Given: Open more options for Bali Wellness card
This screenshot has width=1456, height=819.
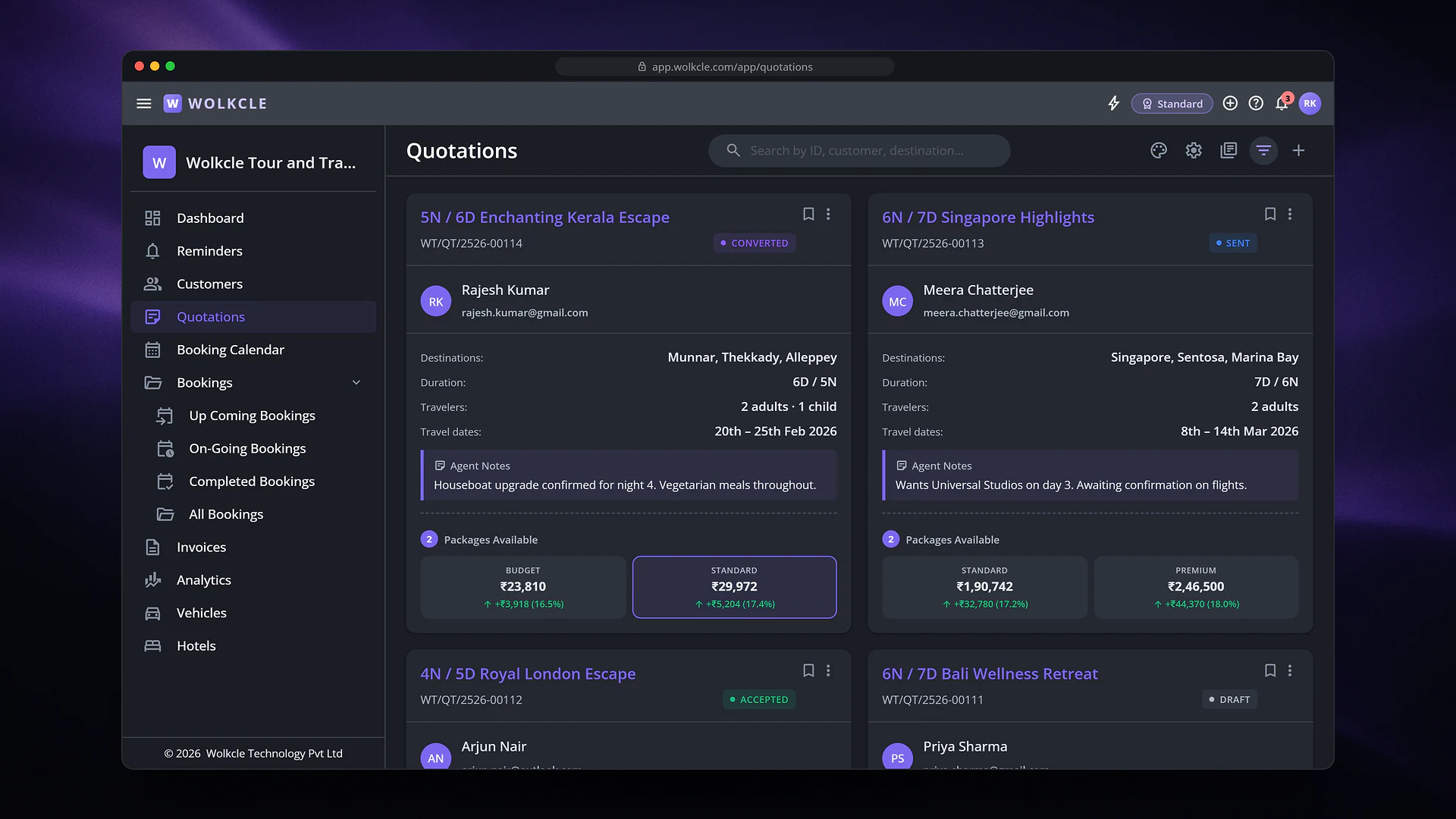Looking at the screenshot, I should pos(1290,670).
